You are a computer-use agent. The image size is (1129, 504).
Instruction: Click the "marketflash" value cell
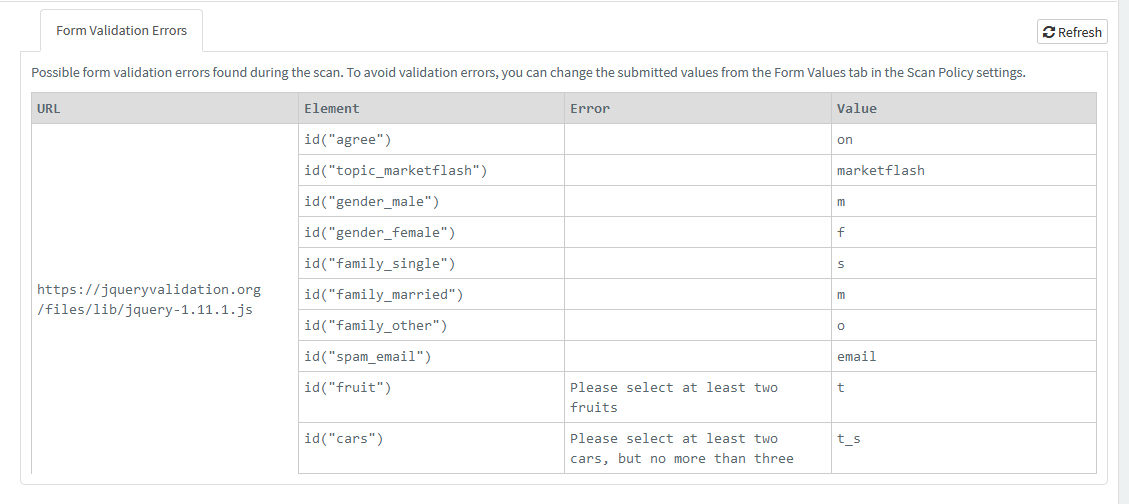pyautogui.click(x=880, y=170)
